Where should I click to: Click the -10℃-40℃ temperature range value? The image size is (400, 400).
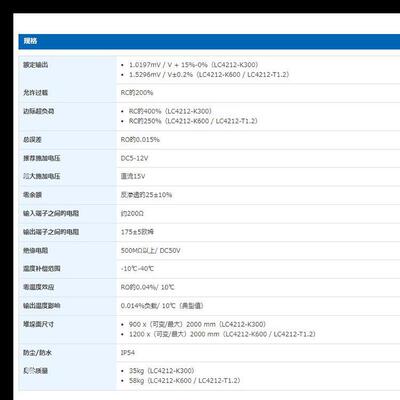pyautogui.click(x=137, y=268)
